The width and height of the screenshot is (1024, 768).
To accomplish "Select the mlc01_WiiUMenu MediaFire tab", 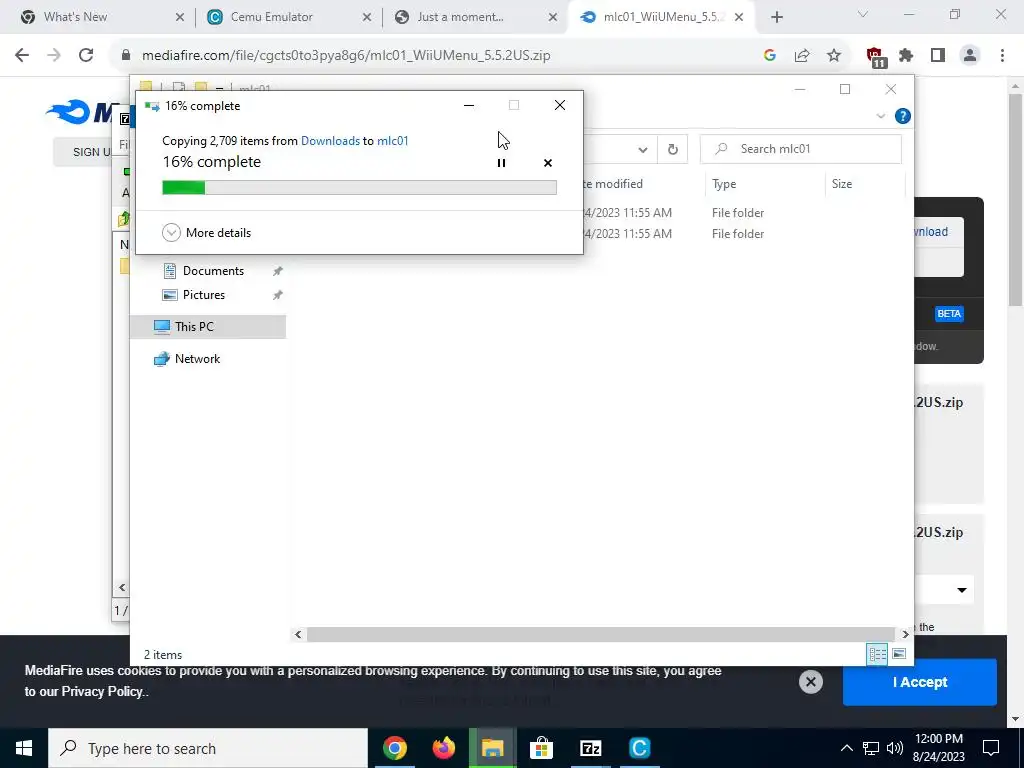I will coord(662,17).
